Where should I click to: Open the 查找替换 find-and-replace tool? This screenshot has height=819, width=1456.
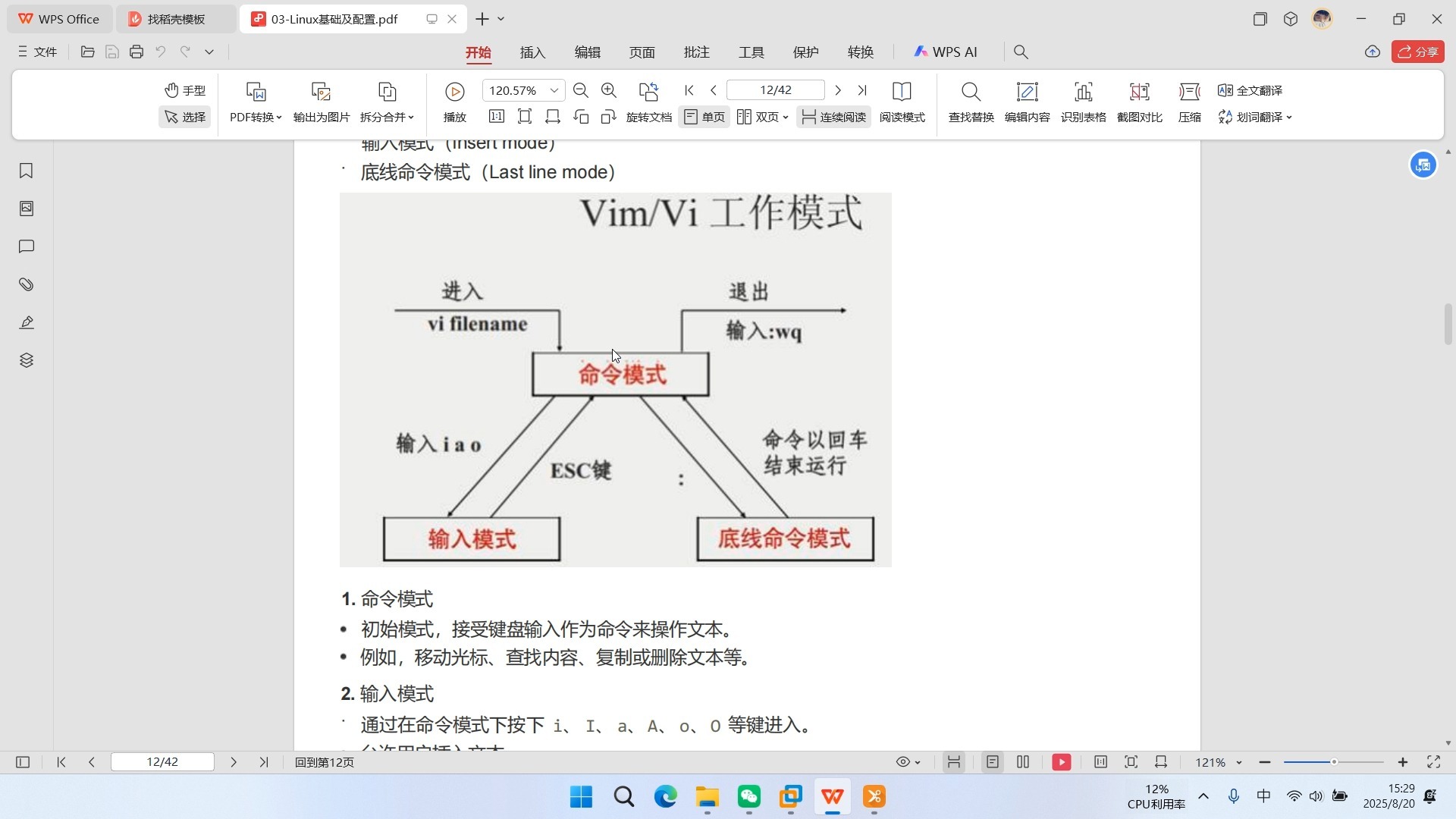[971, 102]
